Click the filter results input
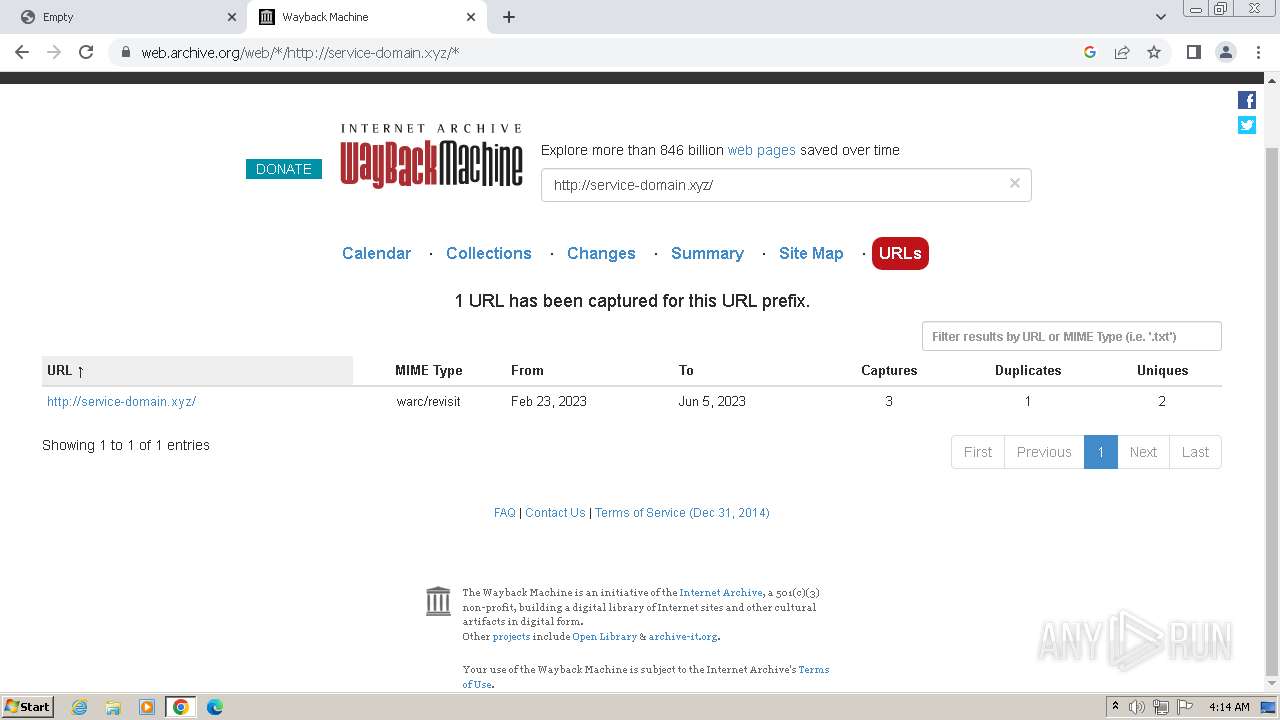The height and width of the screenshot is (720, 1280). (1071, 336)
